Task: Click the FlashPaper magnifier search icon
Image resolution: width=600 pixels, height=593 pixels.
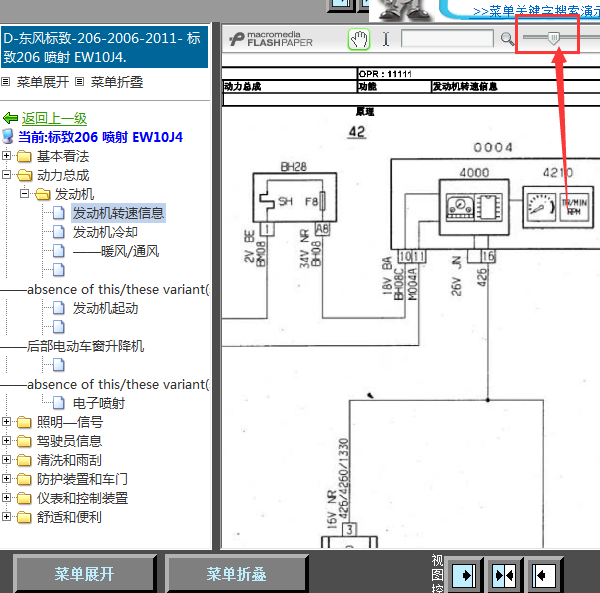Action: pos(507,39)
